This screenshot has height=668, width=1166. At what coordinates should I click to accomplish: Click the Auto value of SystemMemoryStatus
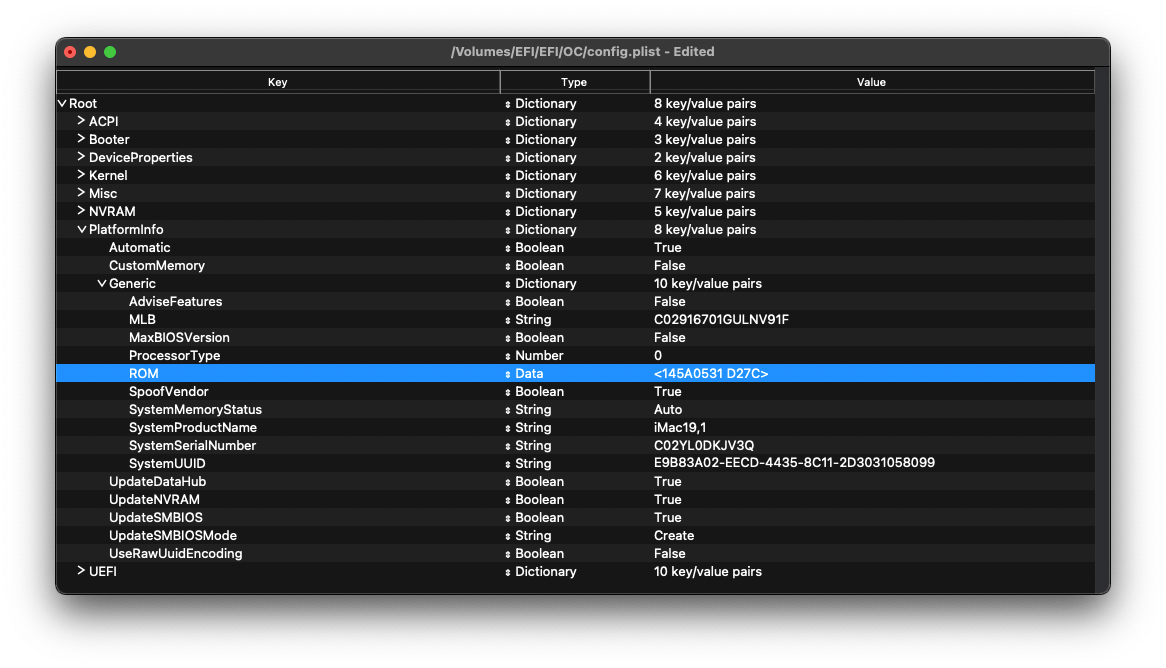click(x=668, y=409)
